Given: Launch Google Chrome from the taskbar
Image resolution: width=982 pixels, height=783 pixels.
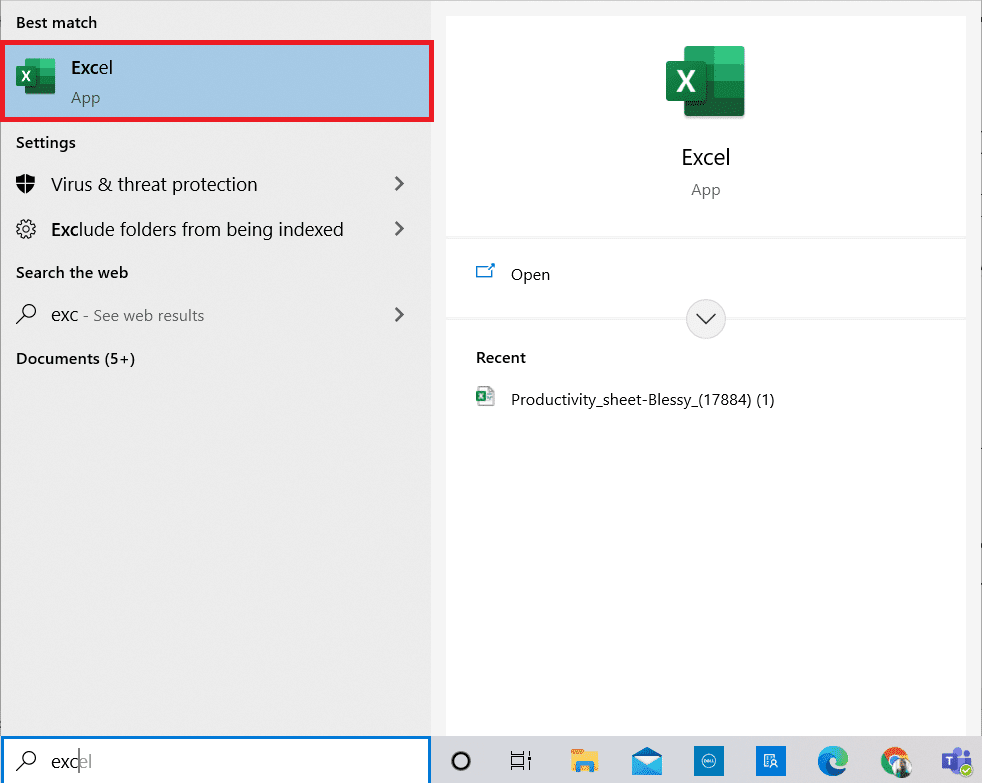Looking at the screenshot, I should (895, 761).
